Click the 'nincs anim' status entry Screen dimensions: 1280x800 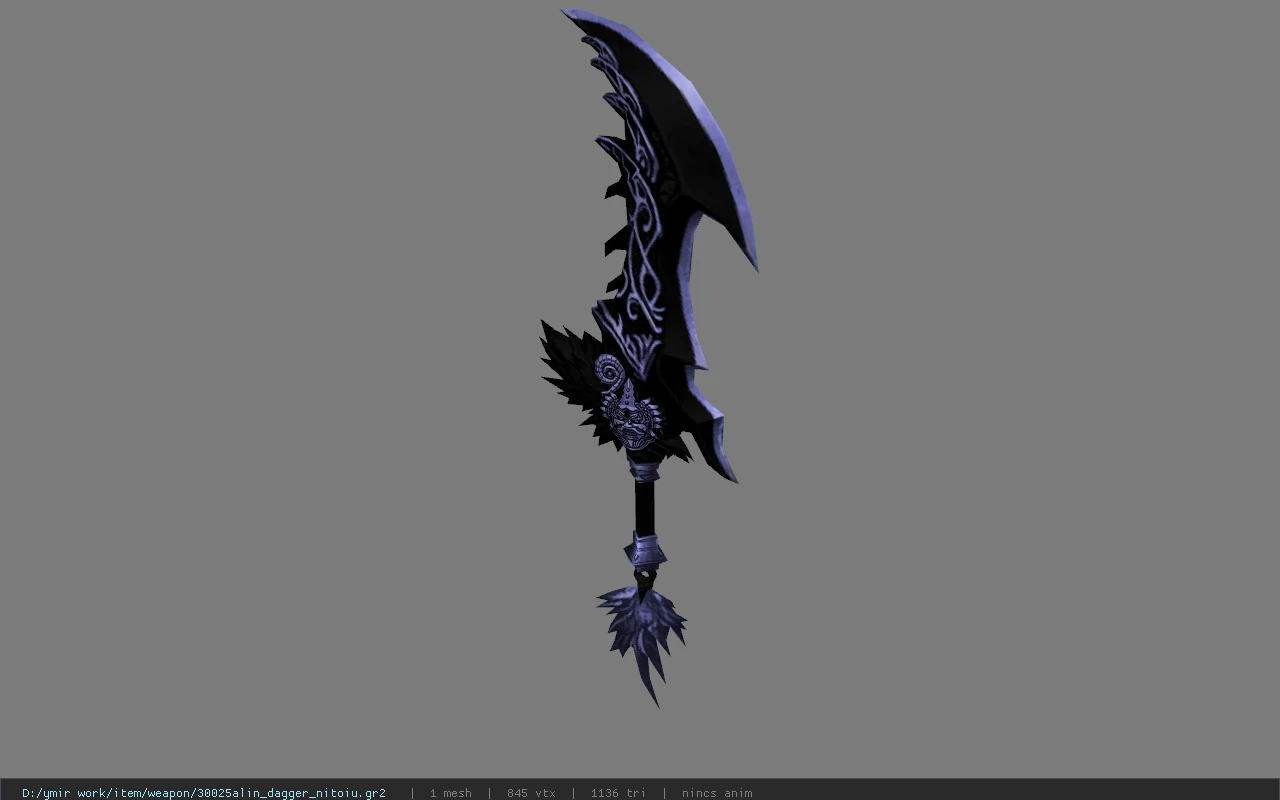(717, 793)
